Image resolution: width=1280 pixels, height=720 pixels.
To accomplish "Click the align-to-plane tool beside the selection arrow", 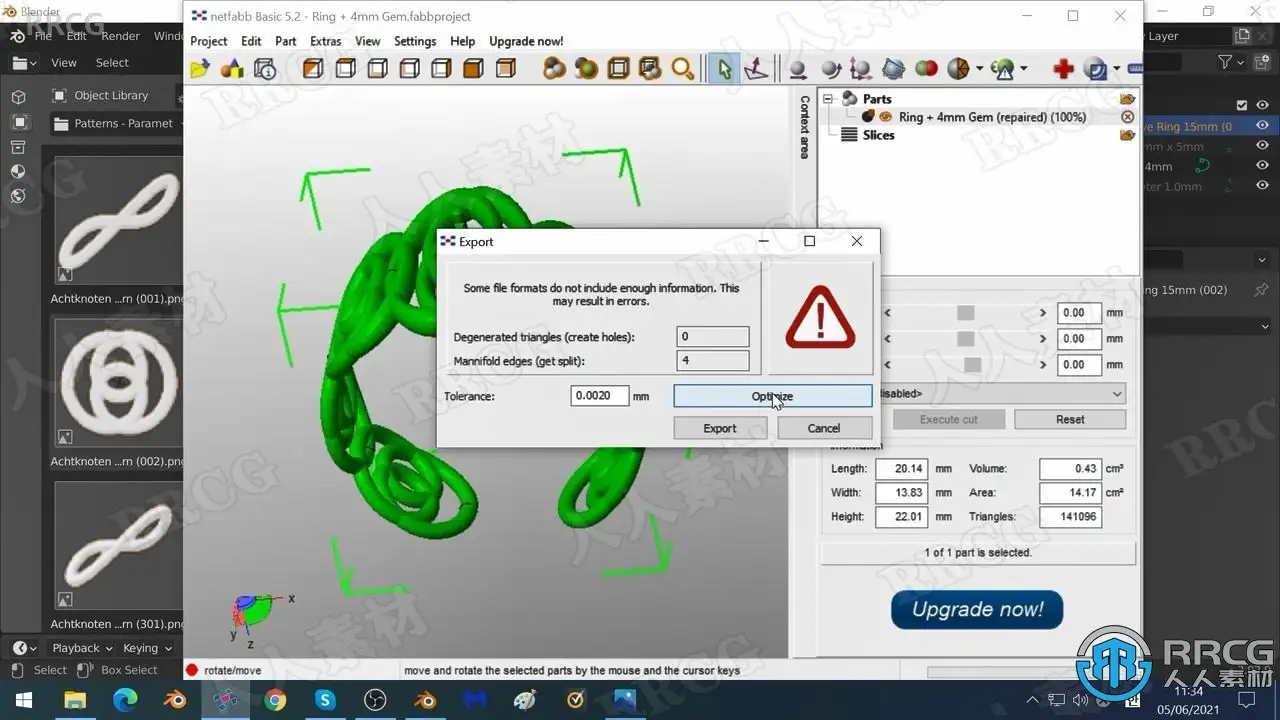I will click(757, 69).
